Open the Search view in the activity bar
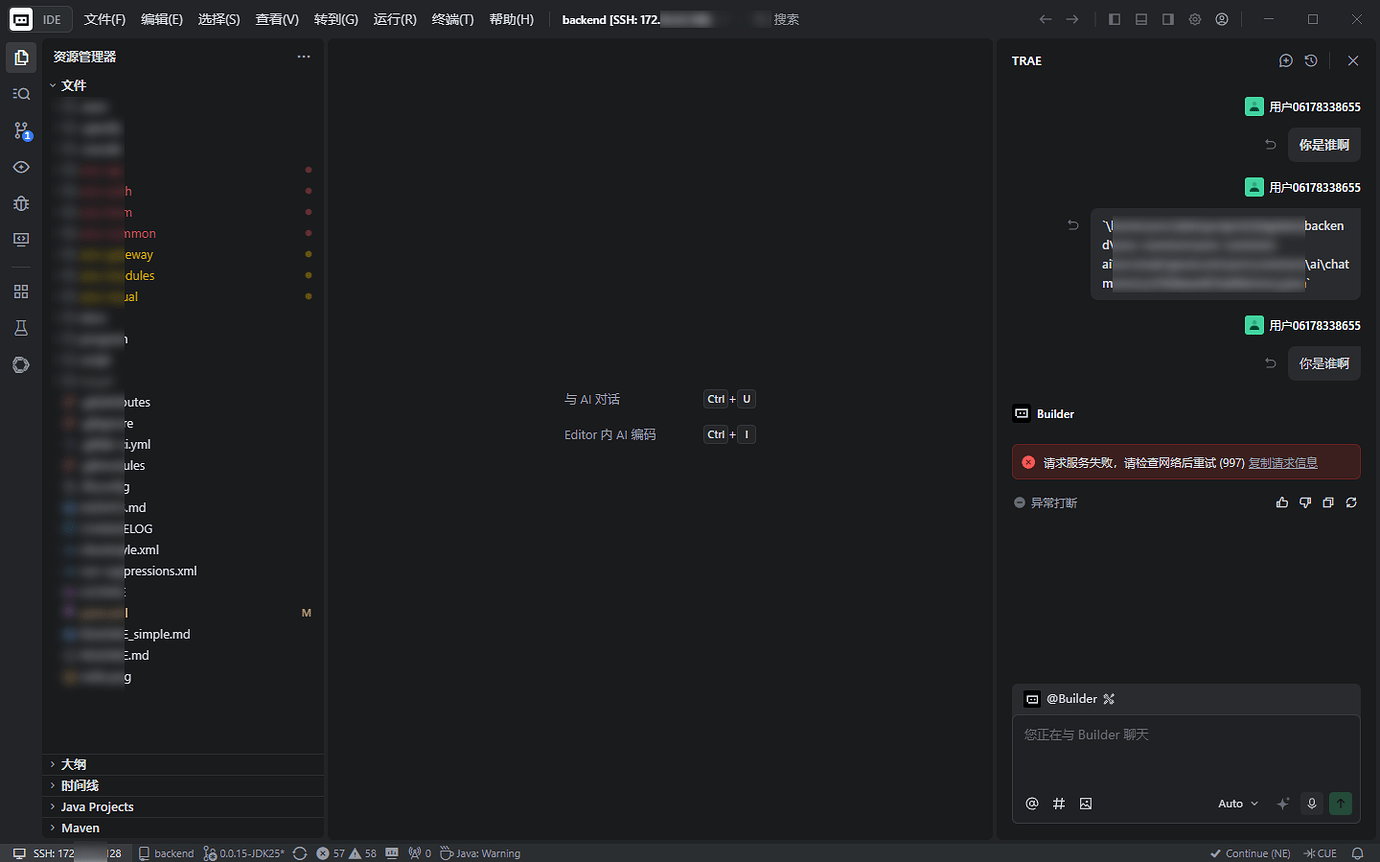 [21, 94]
